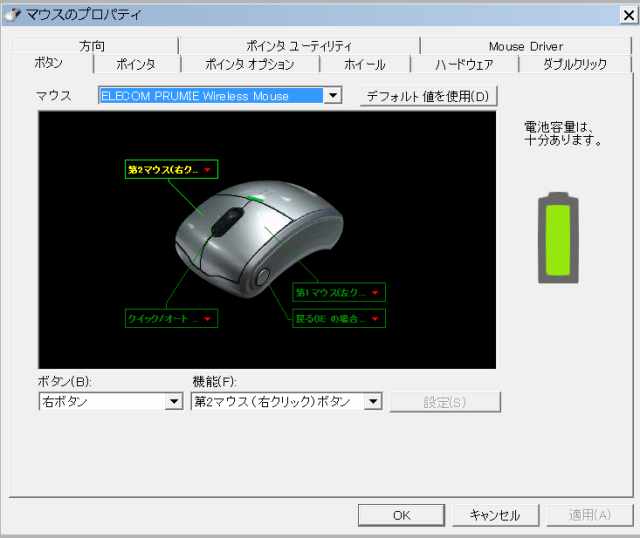Open the ポインタ オプション tab

pyautogui.click(x=249, y=64)
